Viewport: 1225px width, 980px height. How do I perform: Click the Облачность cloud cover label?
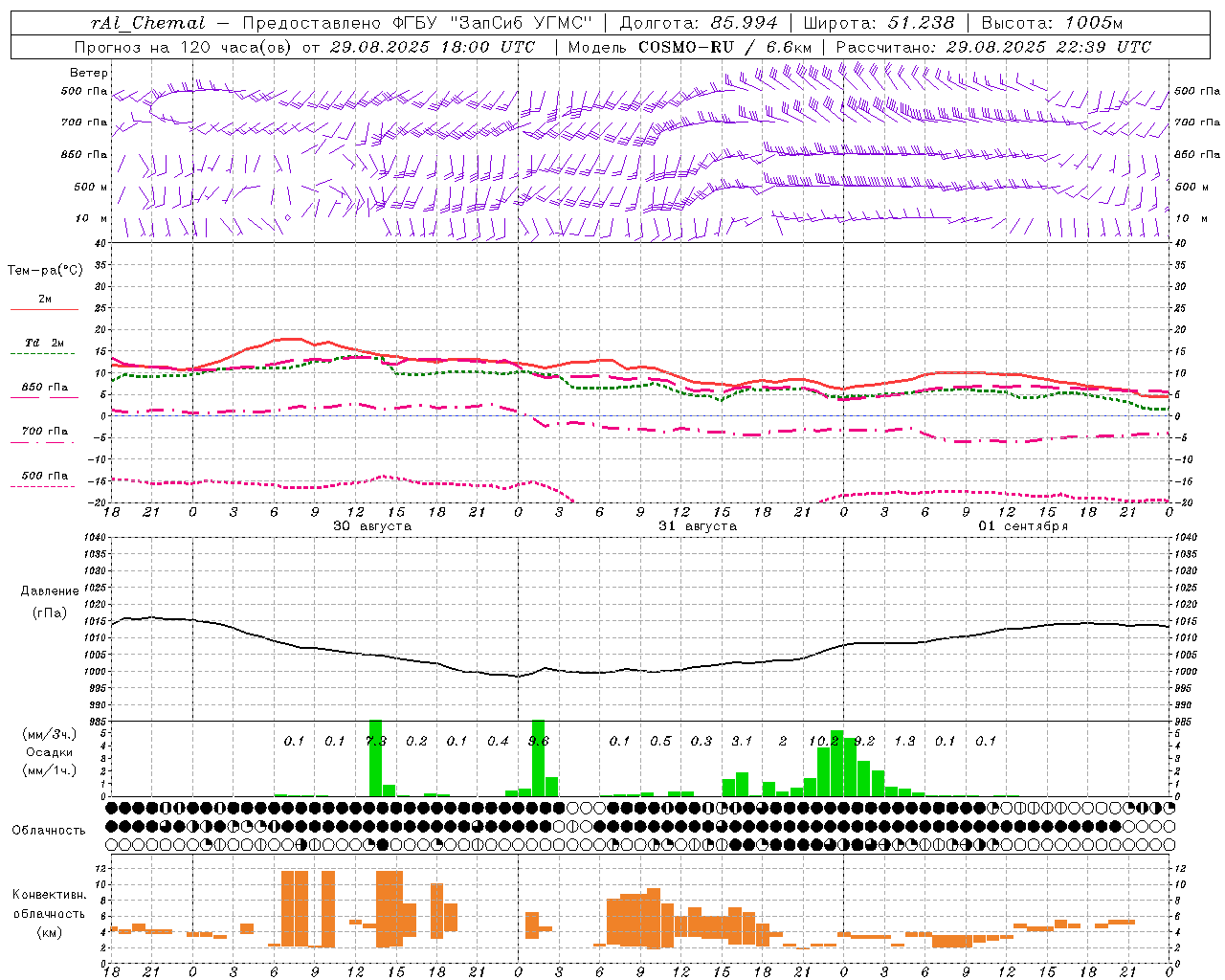pyautogui.click(x=49, y=830)
